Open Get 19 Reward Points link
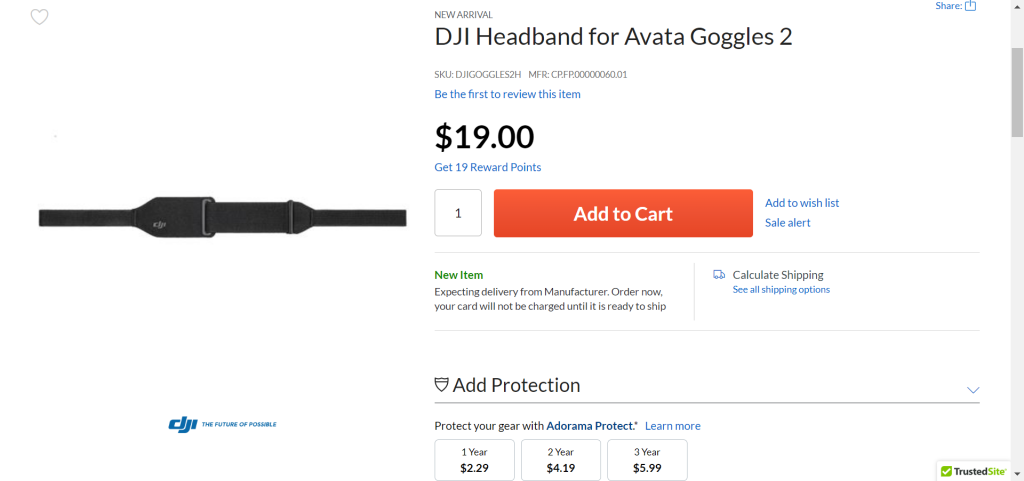This screenshot has width=1024, height=481. (488, 167)
